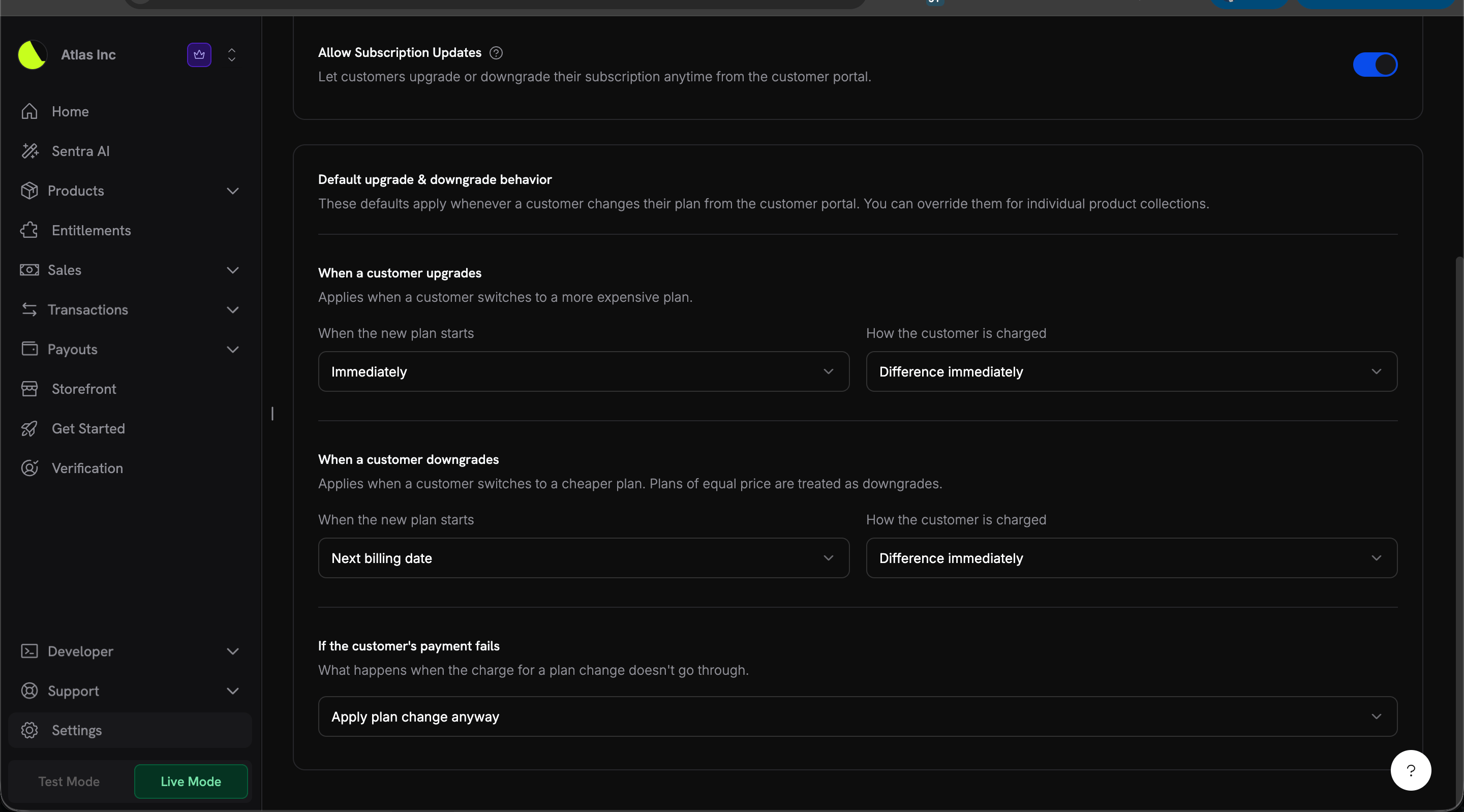The width and height of the screenshot is (1464, 812).
Task: Click the Home house icon
Action: coord(29,111)
